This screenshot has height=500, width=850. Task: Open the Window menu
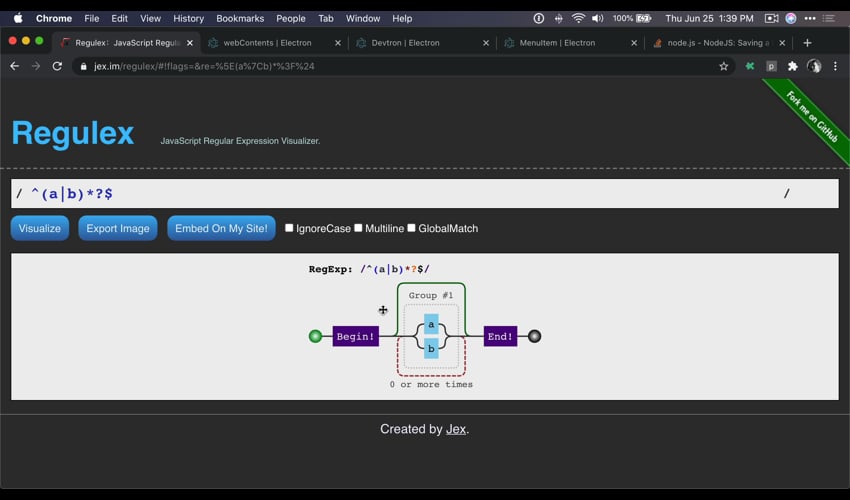click(363, 18)
